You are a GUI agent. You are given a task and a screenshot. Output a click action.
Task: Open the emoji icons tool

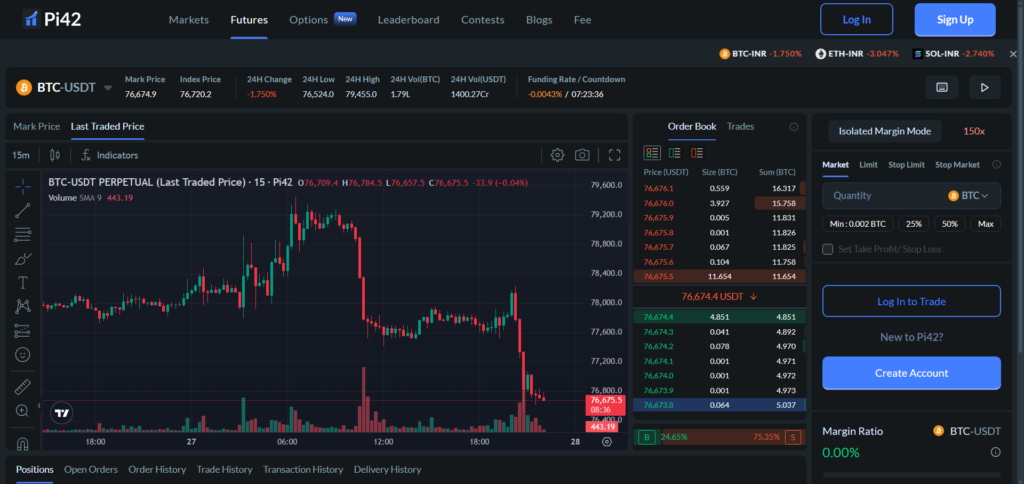pos(22,355)
